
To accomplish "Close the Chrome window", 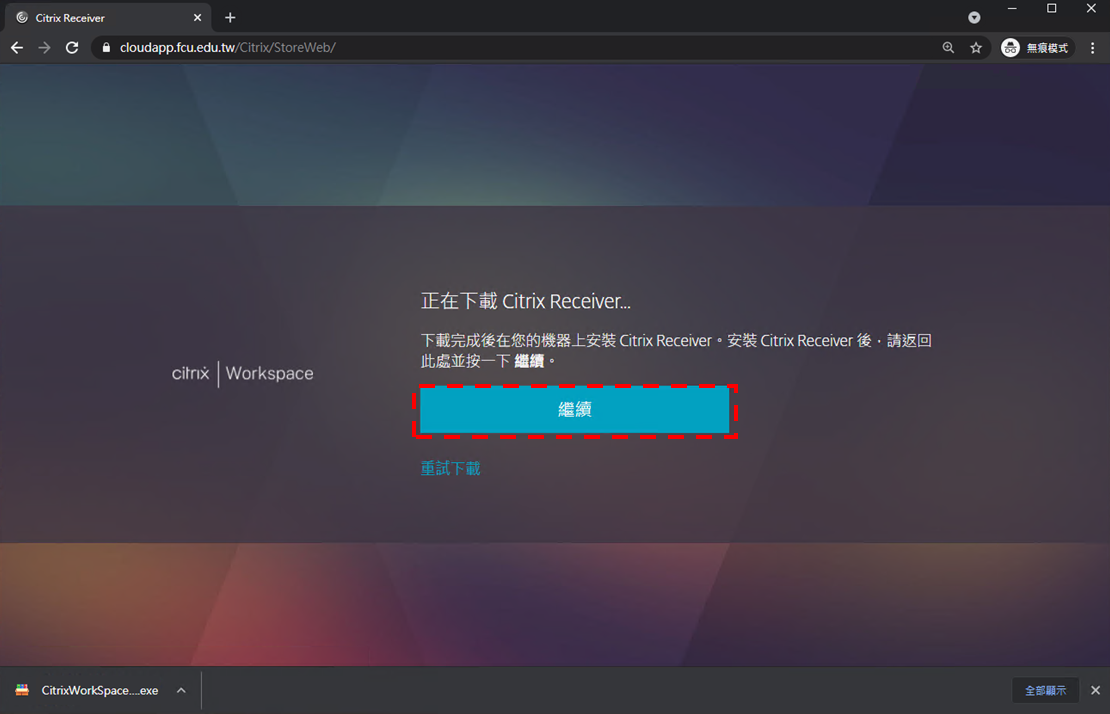I will (x=1091, y=8).
